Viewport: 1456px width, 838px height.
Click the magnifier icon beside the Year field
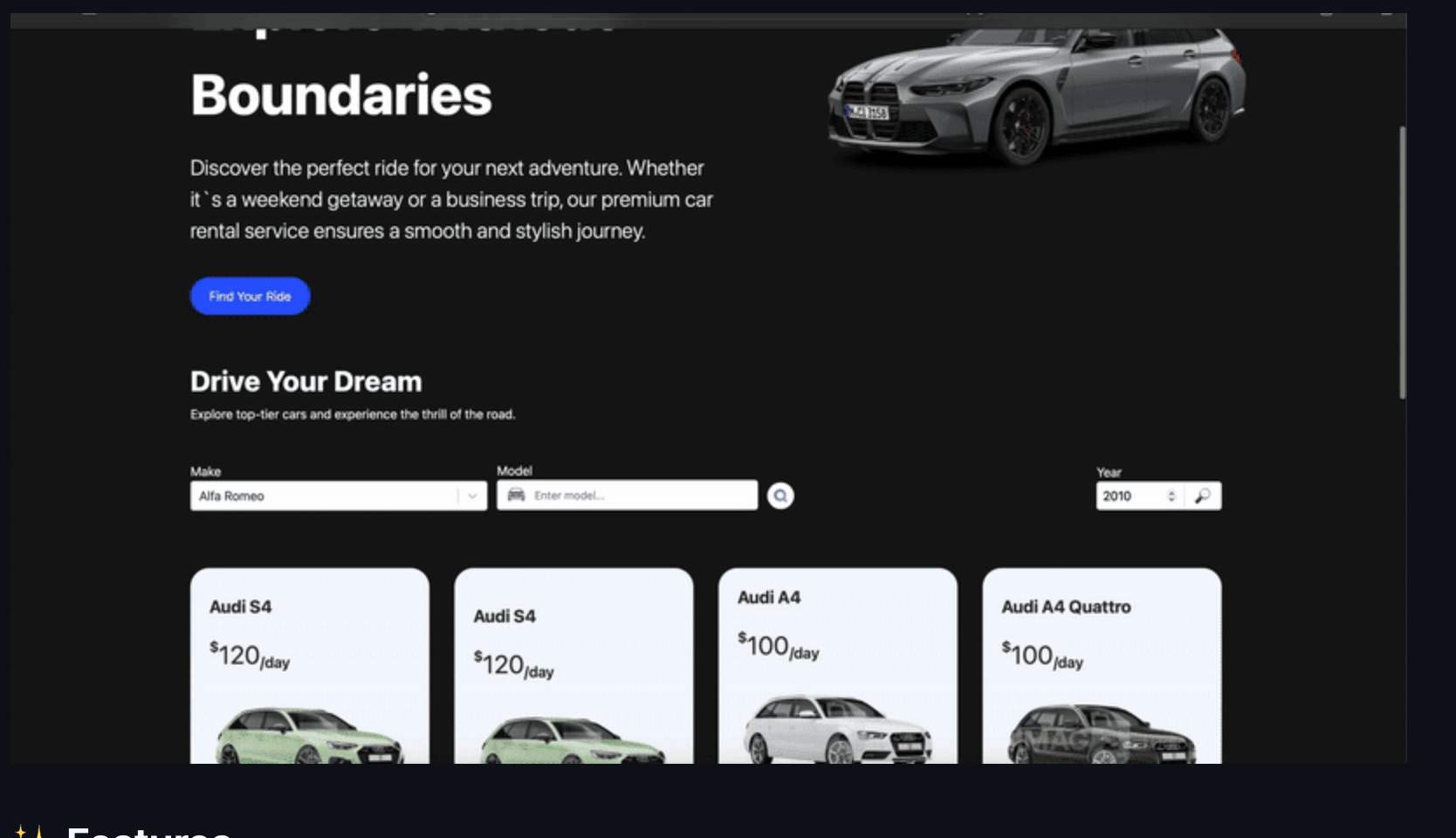click(x=1203, y=496)
